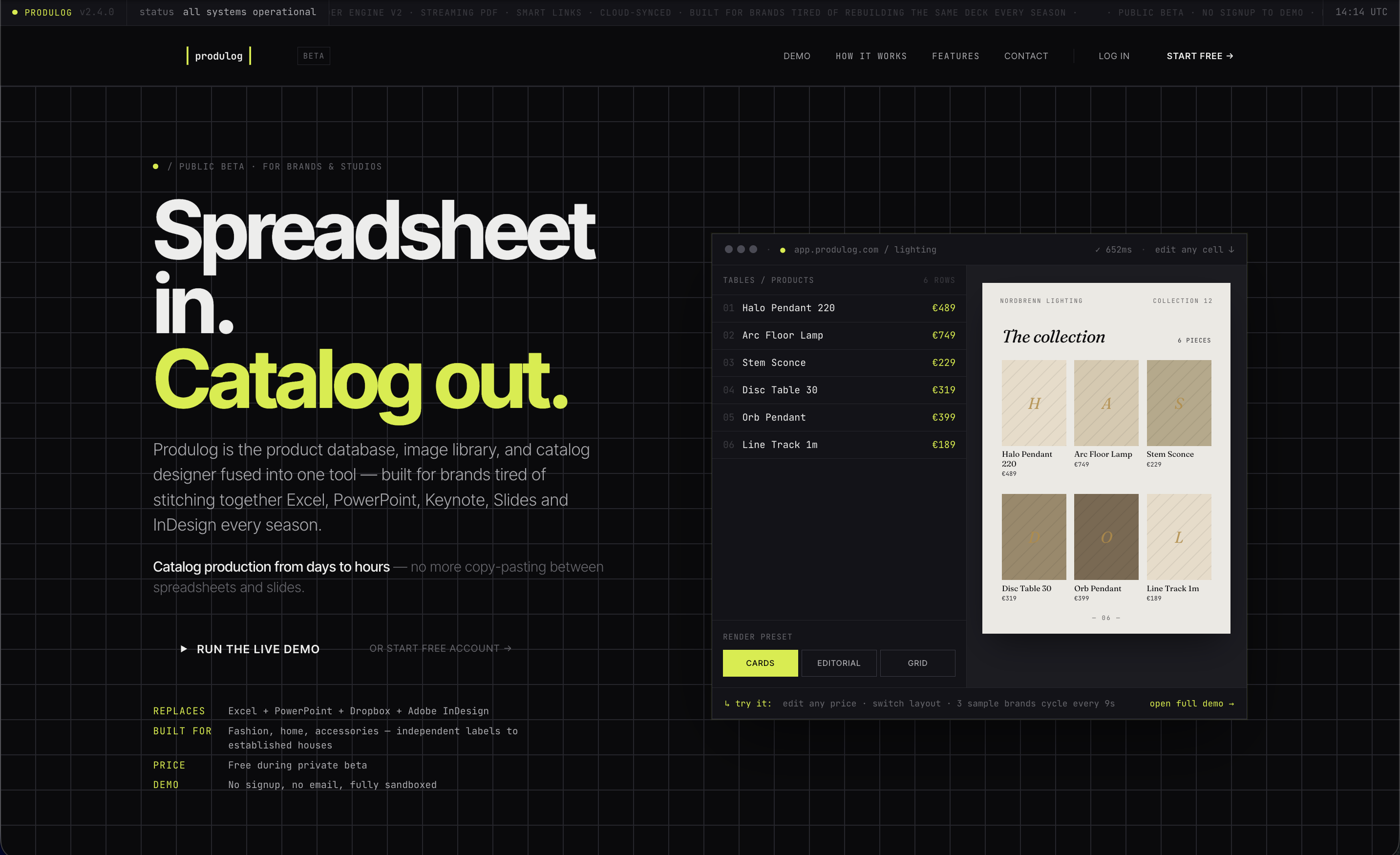
Task: Click the Orb Pendant row name
Action: [774, 417]
